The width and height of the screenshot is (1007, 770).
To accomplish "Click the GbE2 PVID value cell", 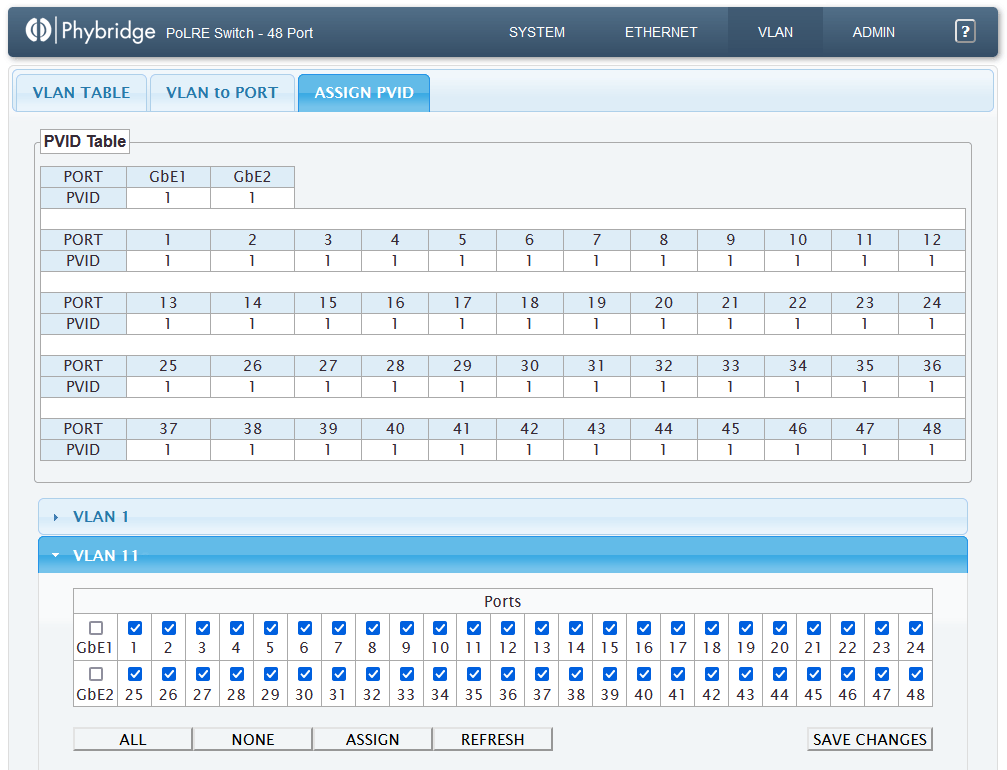I will point(252,198).
